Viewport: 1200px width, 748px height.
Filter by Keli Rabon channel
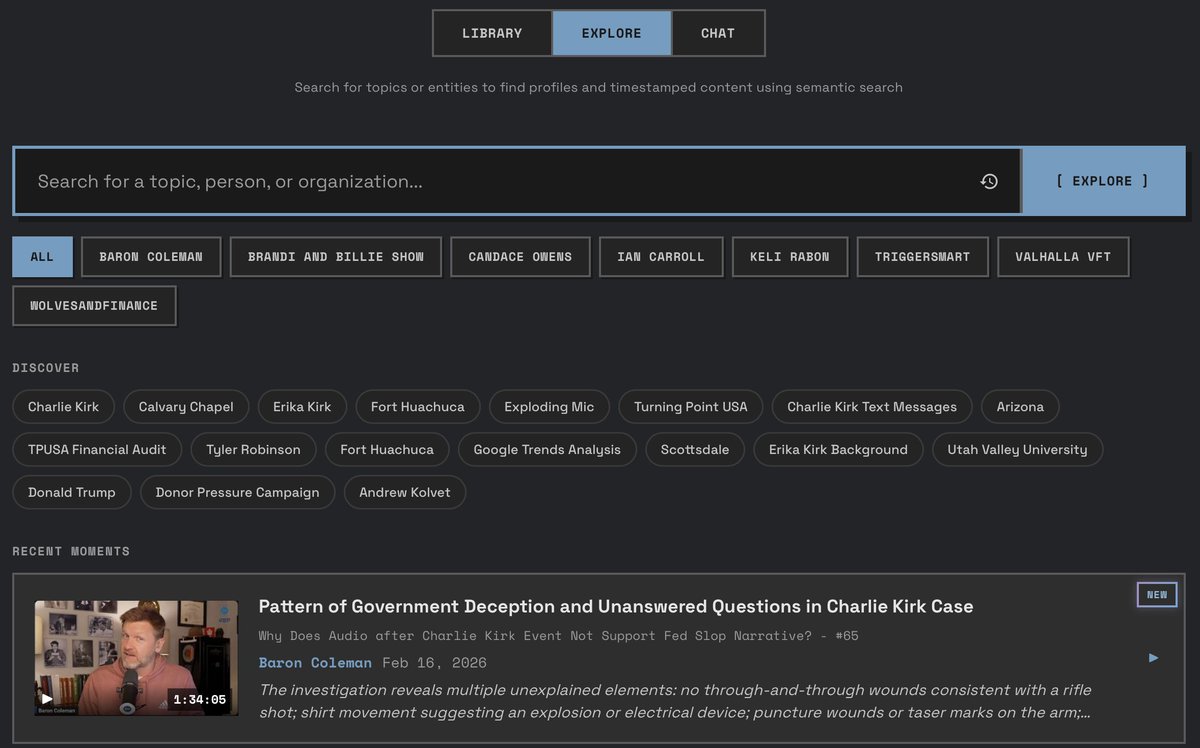coord(790,257)
